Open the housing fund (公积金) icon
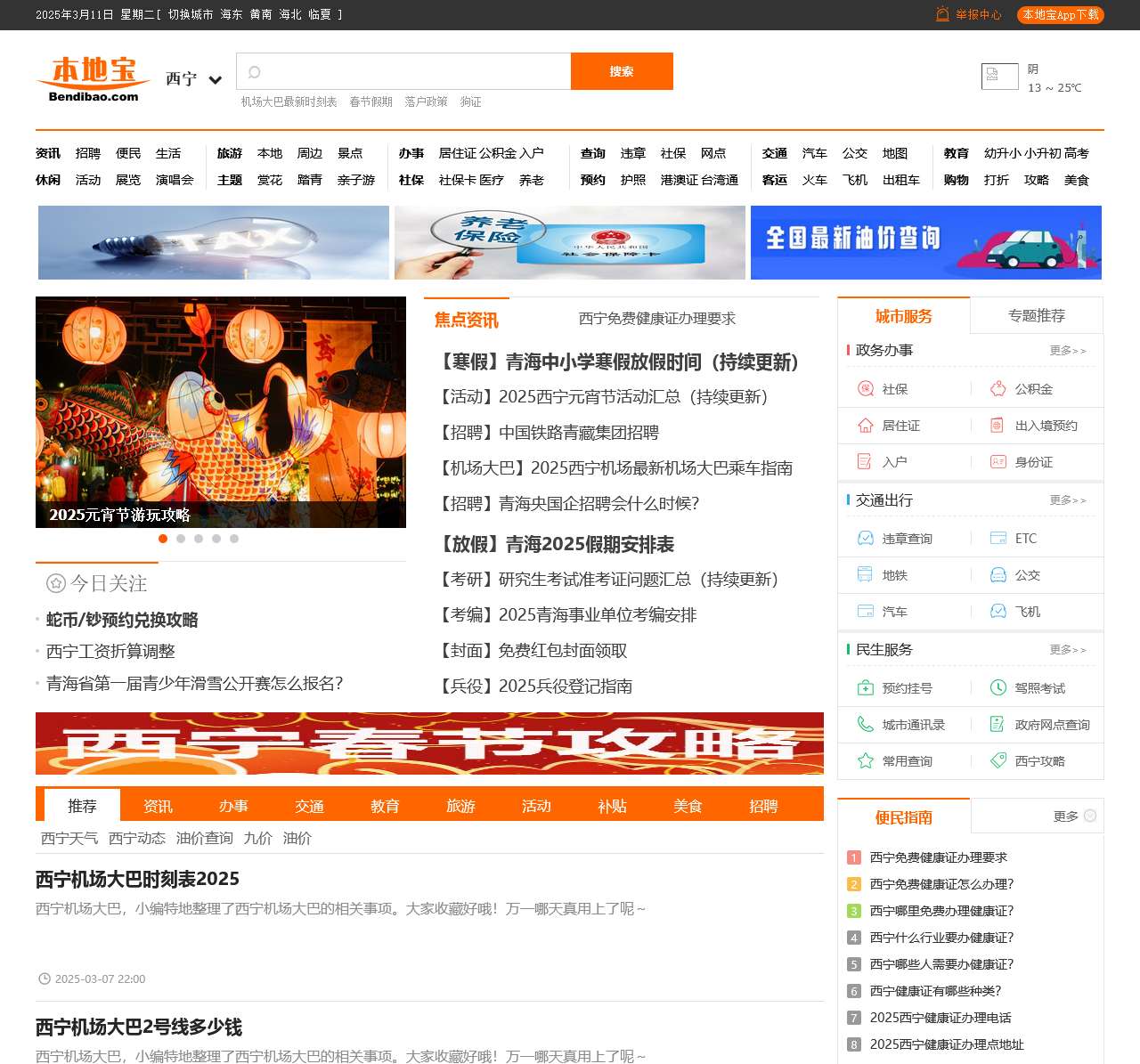The width and height of the screenshot is (1140, 1064). click(998, 389)
